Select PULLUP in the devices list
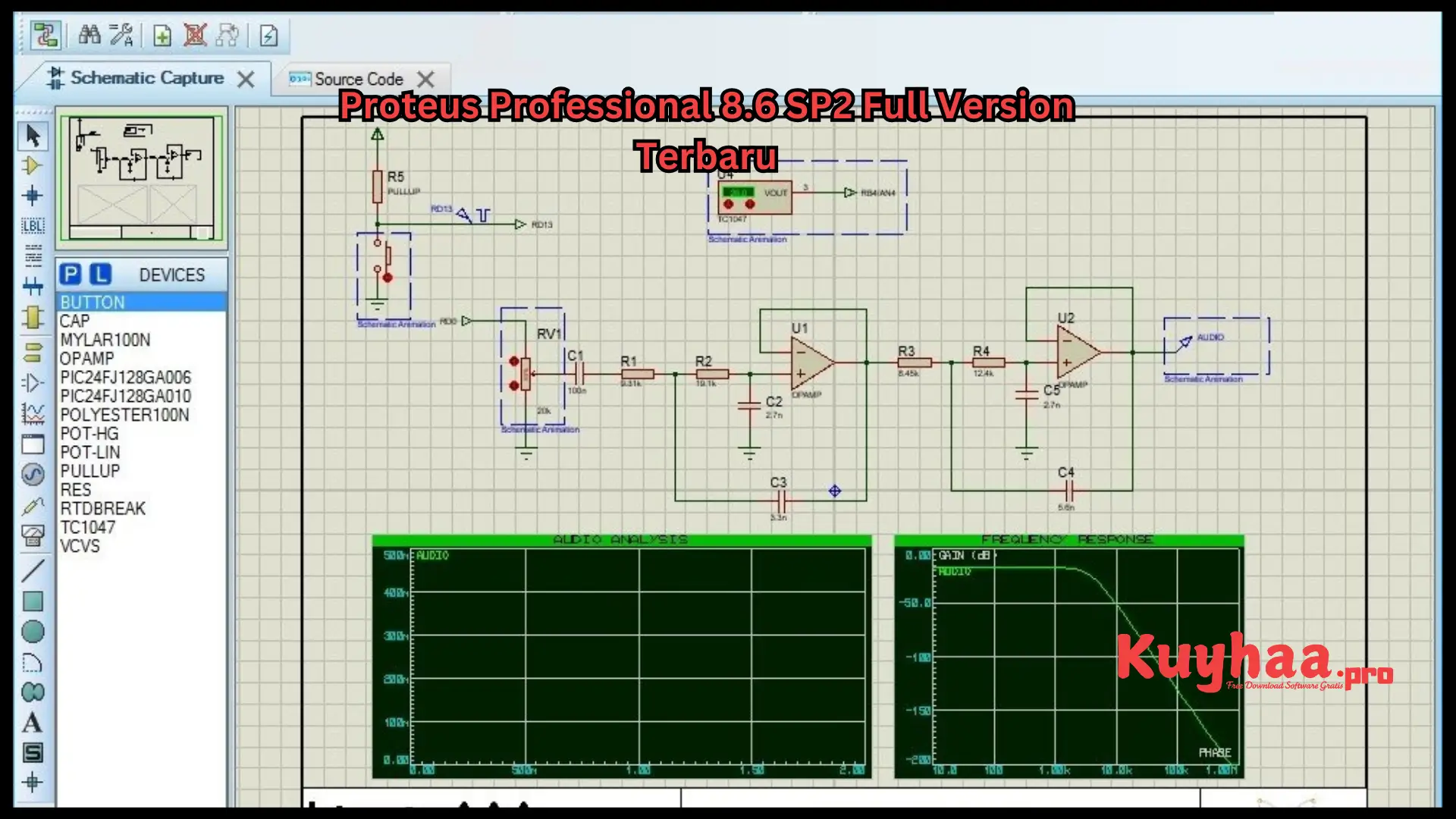Image resolution: width=1456 pixels, height=819 pixels. tap(142, 471)
